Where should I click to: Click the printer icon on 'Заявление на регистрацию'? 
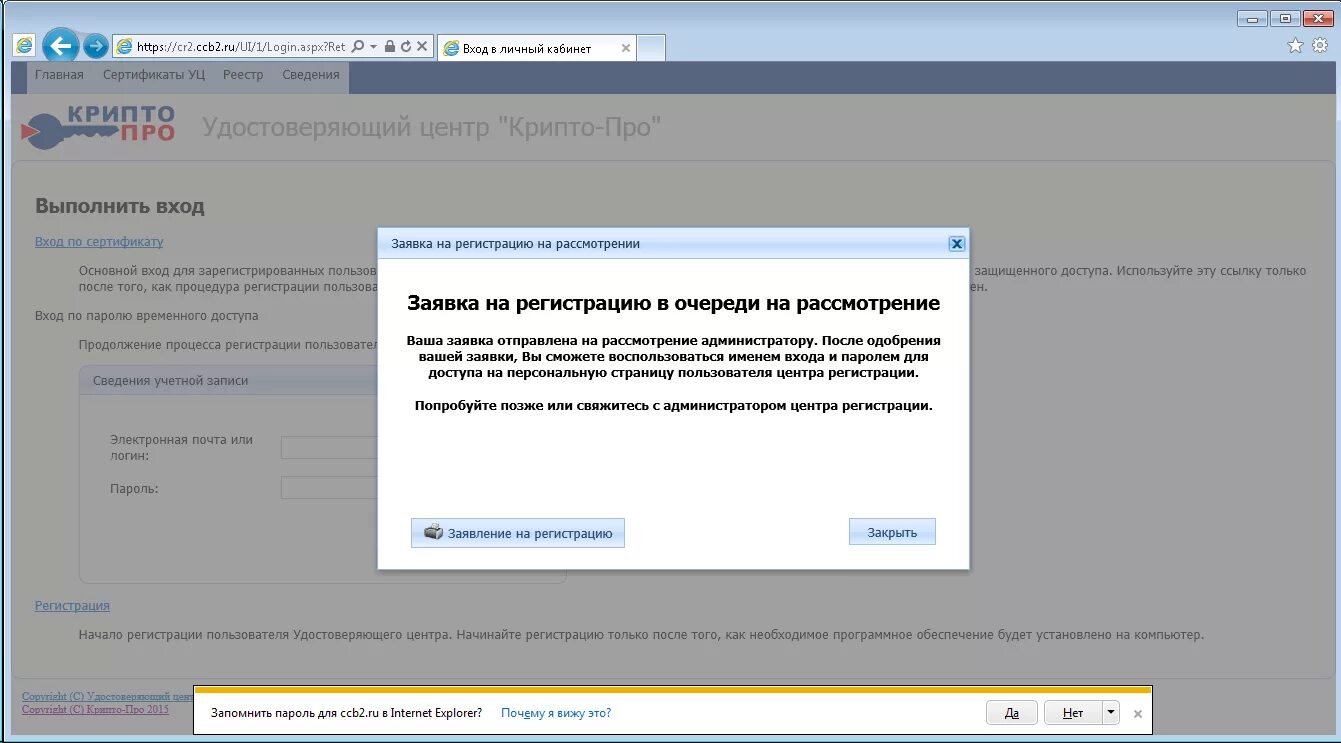[x=433, y=532]
